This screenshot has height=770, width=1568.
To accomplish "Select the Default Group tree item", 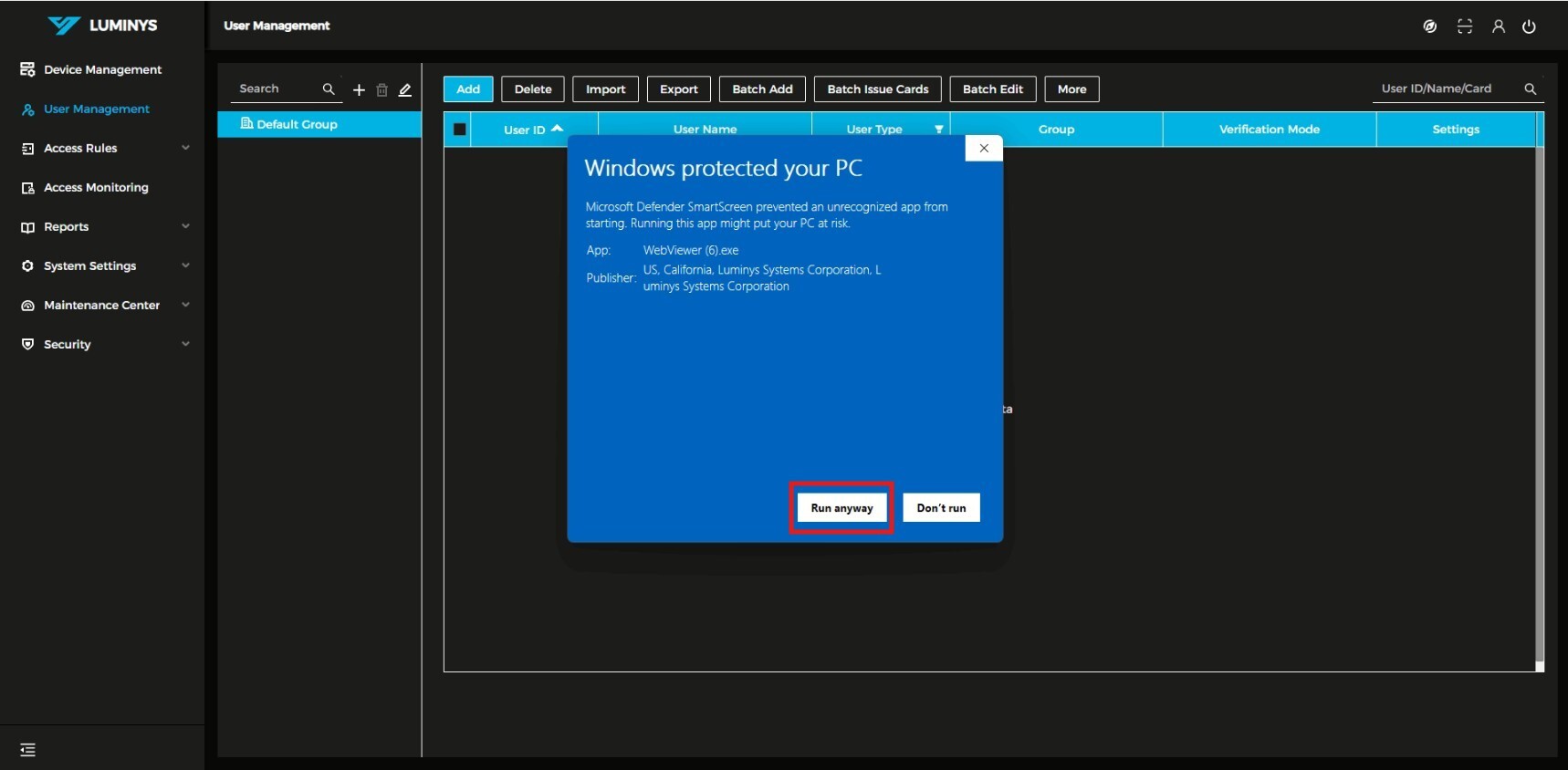I will (x=298, y=124).
